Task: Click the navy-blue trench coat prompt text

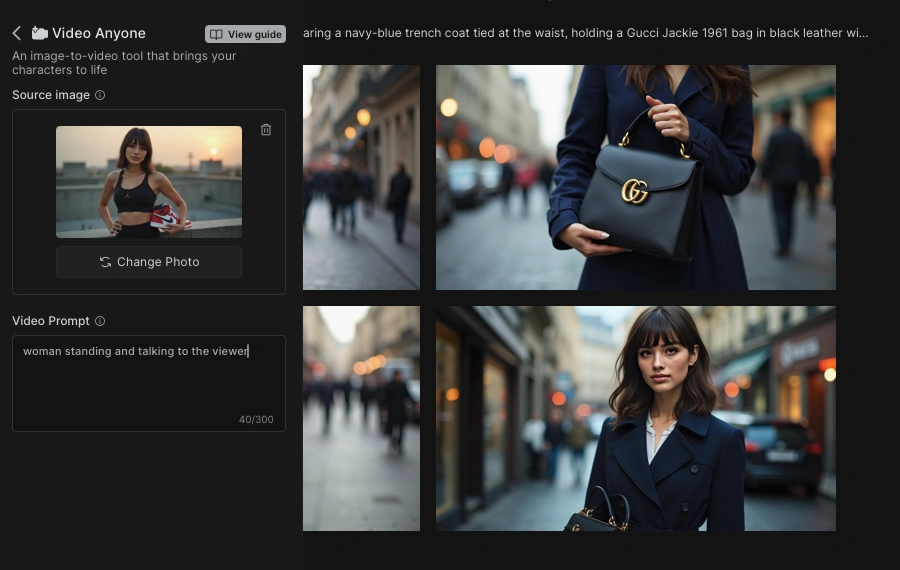Action: 585,33
